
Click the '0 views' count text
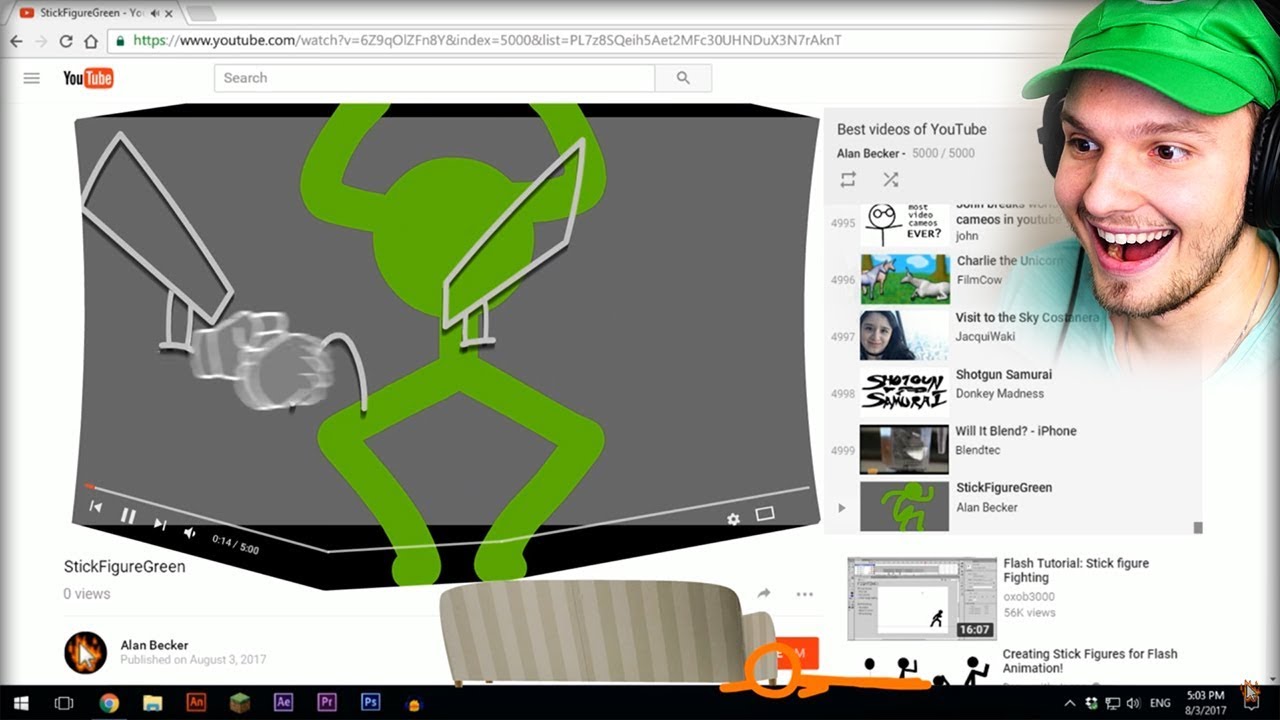pyautogui.click(x=87, y=594)
